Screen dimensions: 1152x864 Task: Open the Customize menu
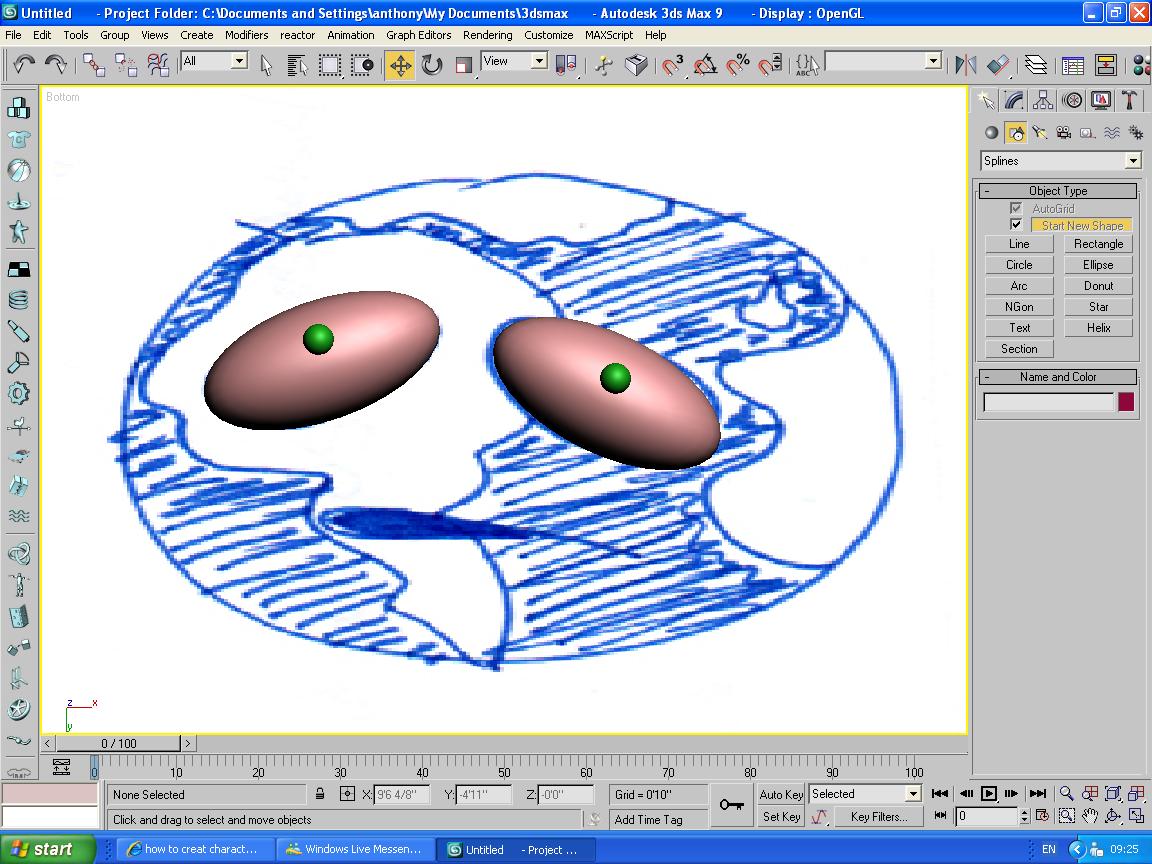point(548,35)
